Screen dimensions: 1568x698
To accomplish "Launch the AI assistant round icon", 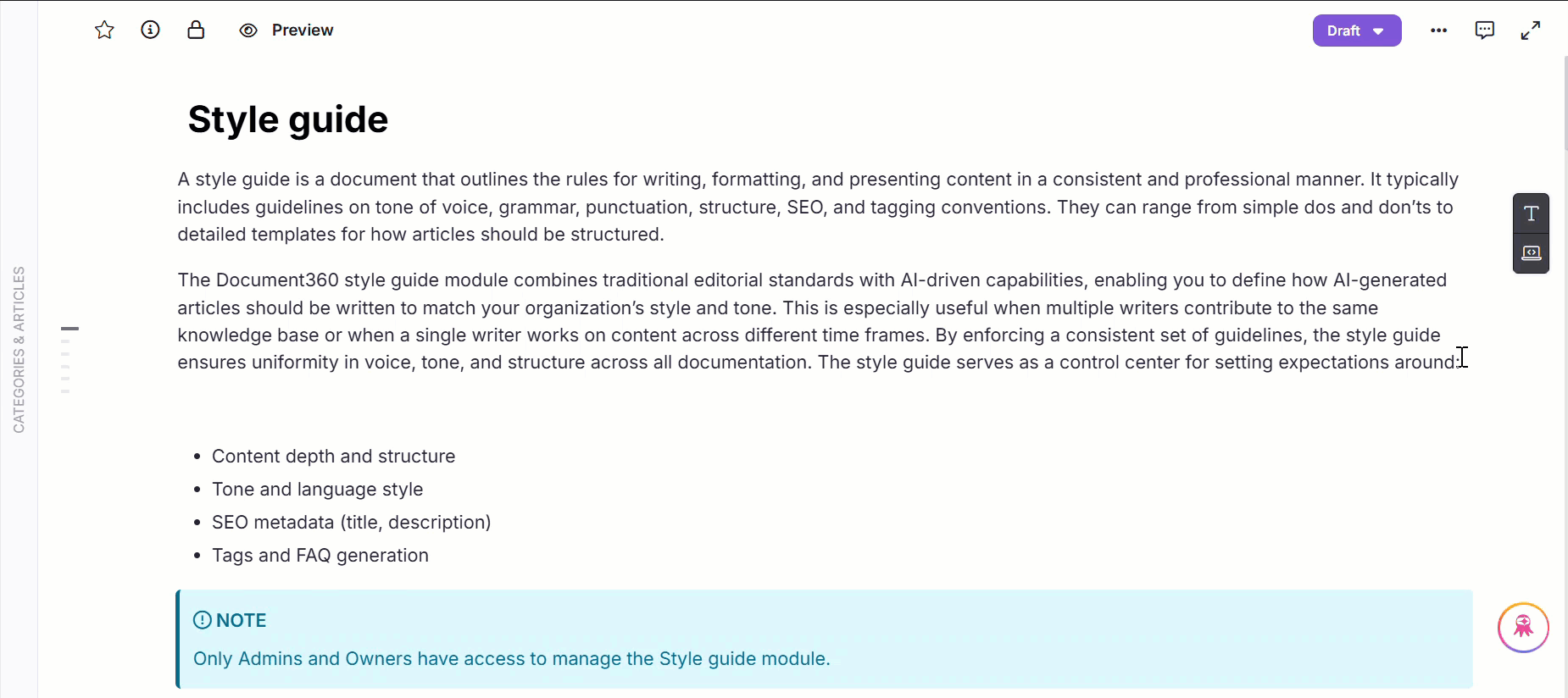I will coord(1523,627).
